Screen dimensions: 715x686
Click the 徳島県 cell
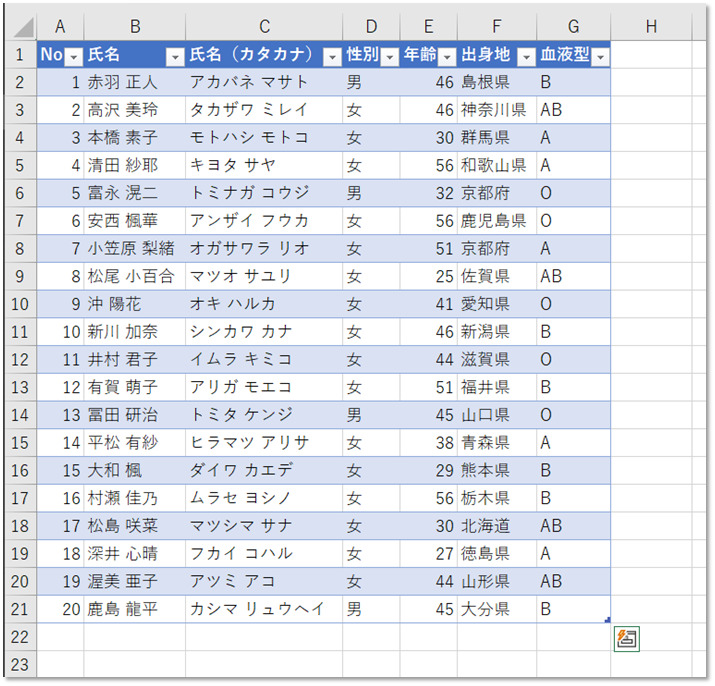click(497, 554)
